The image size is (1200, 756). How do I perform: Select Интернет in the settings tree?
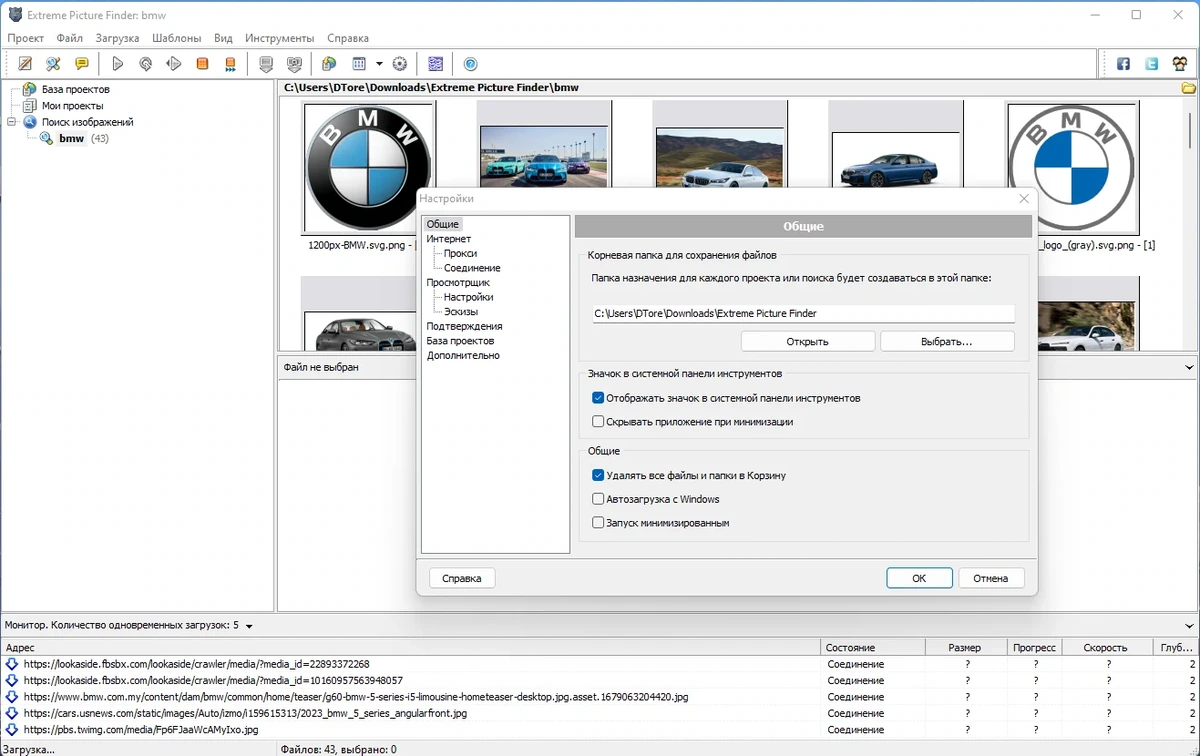(x=449, y=239)
